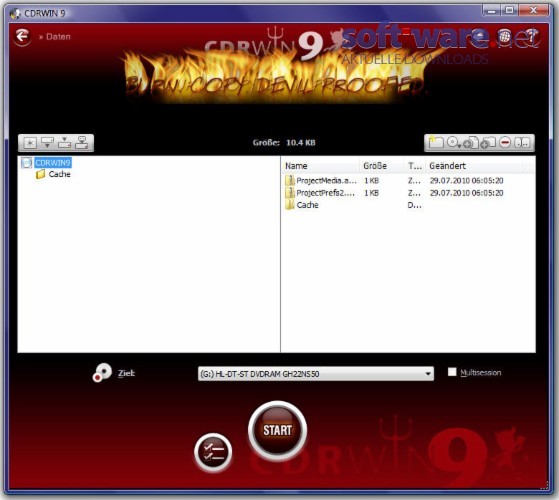Sort by the Geändert column header
The width and height of the screenshot is (559, 500).
point(474,166)
